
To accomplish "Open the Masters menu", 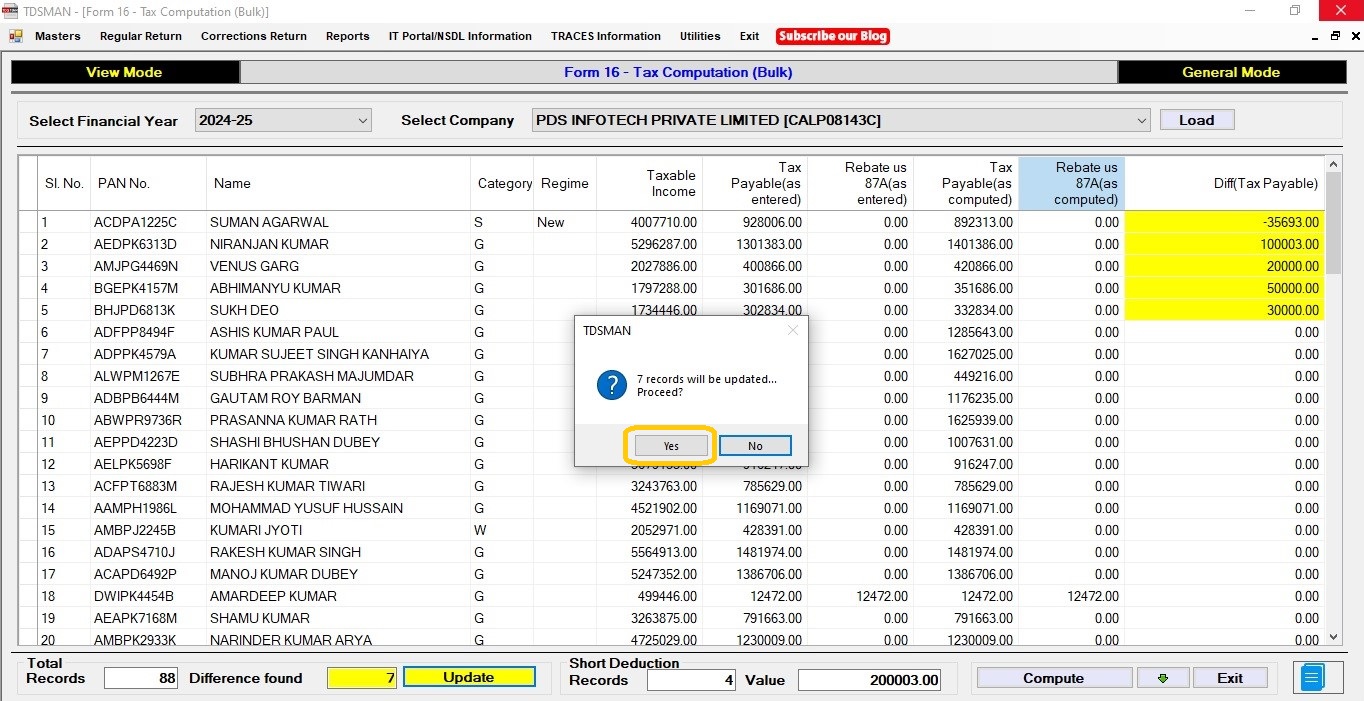I will coord(58,36).
